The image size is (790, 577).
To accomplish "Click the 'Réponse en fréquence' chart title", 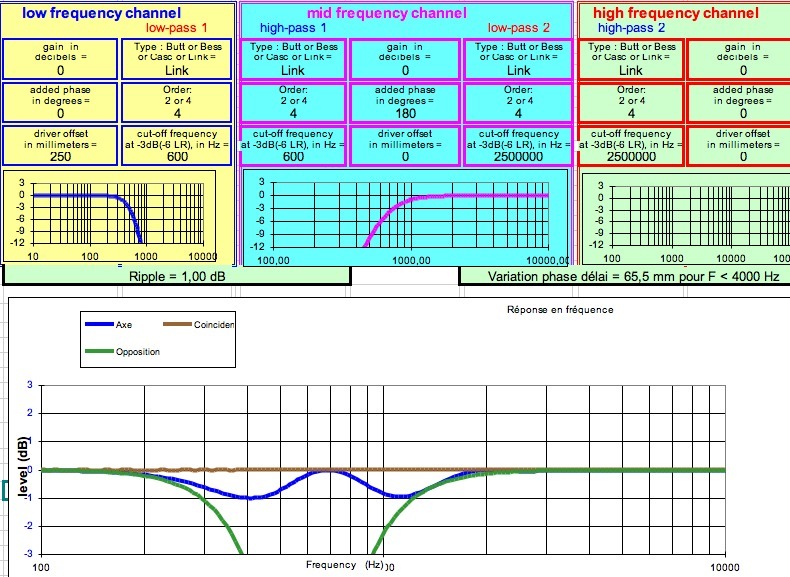I will (x=560, y=310).
